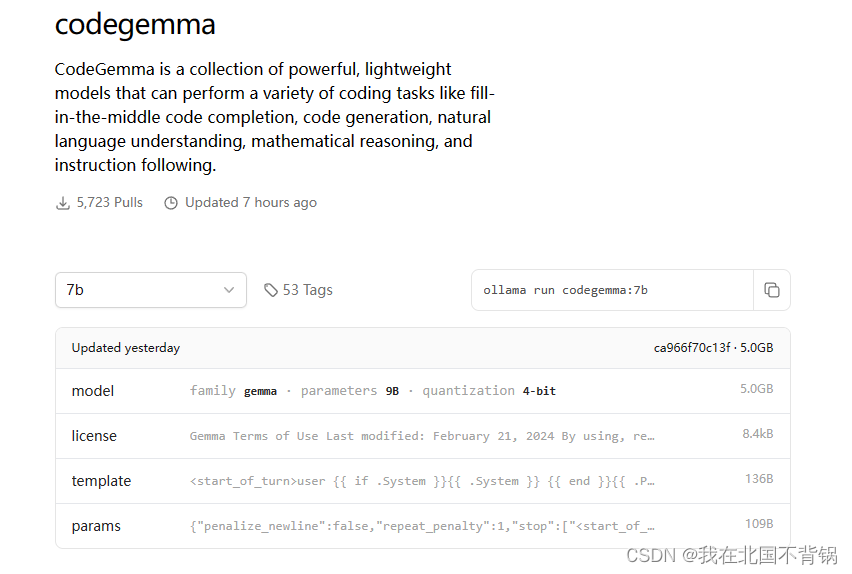
Task: Click the 5,723 Pulls count
Action: [x=109, y=203]
